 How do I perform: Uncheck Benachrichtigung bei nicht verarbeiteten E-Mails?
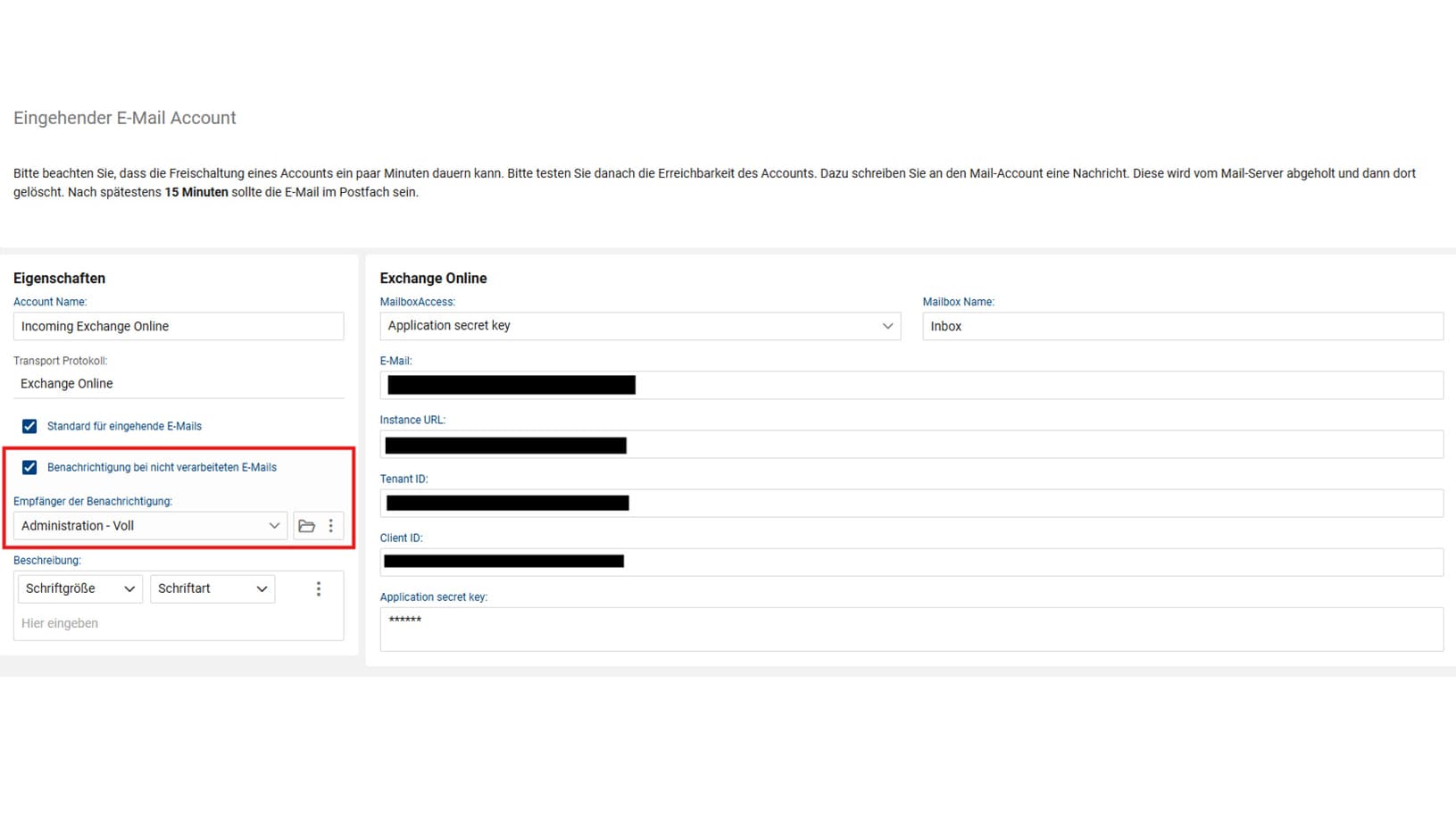coord(29,467)
